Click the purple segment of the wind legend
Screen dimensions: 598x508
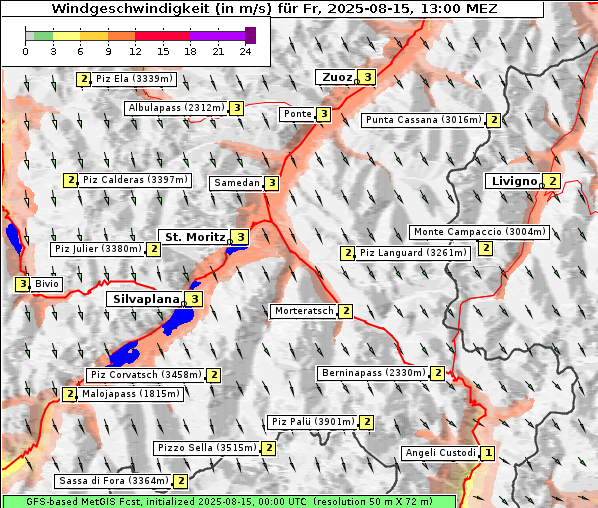coord(217,36)
